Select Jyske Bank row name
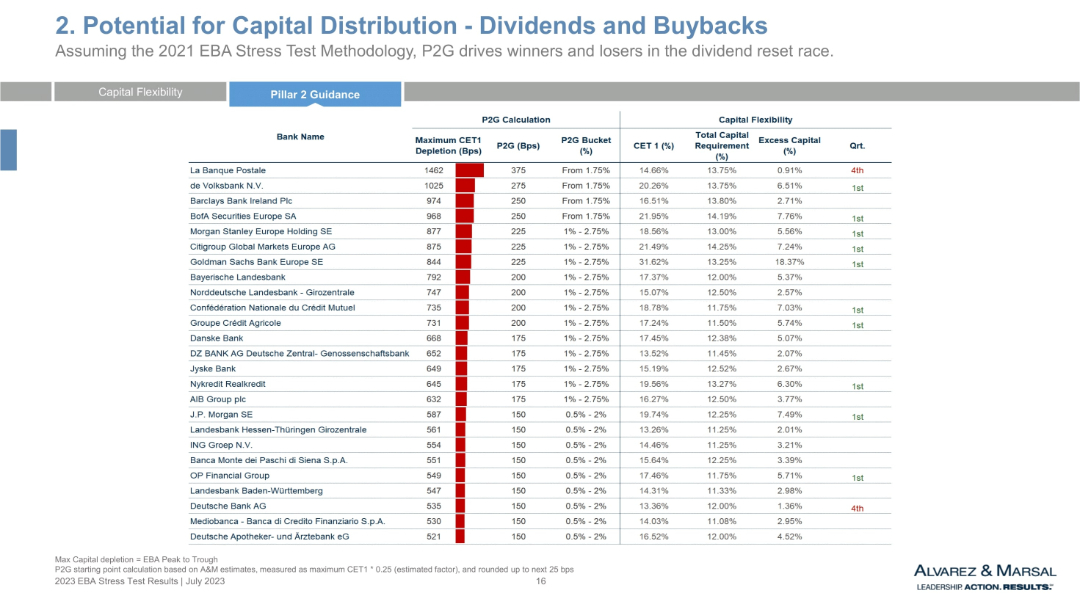This screenshot has height=607, width=1080. point(213,369)
